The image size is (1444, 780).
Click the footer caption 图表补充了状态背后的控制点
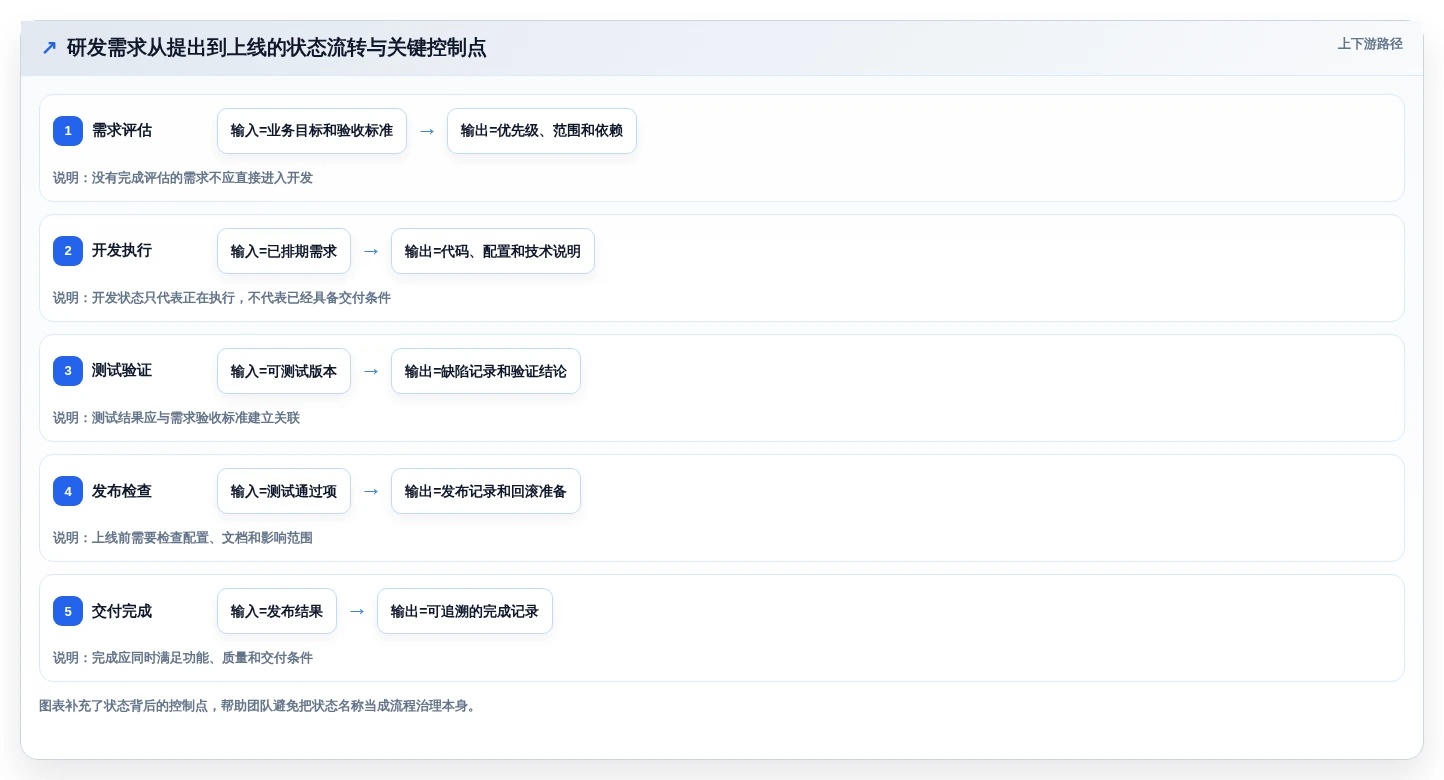[259, 706]
